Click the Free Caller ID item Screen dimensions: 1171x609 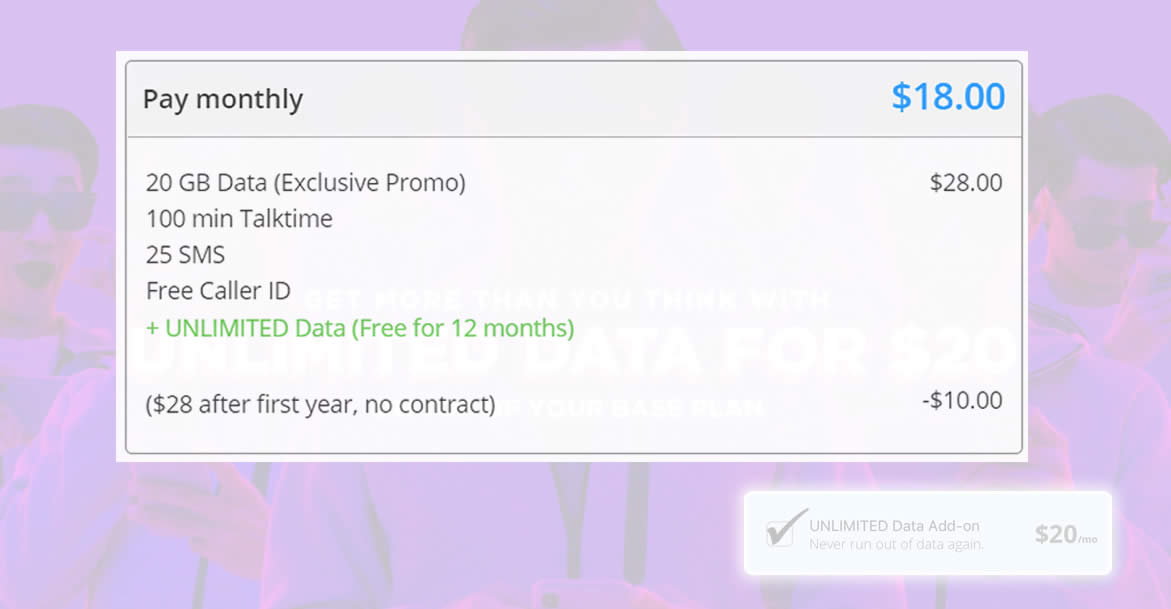[x=218, y=291]
